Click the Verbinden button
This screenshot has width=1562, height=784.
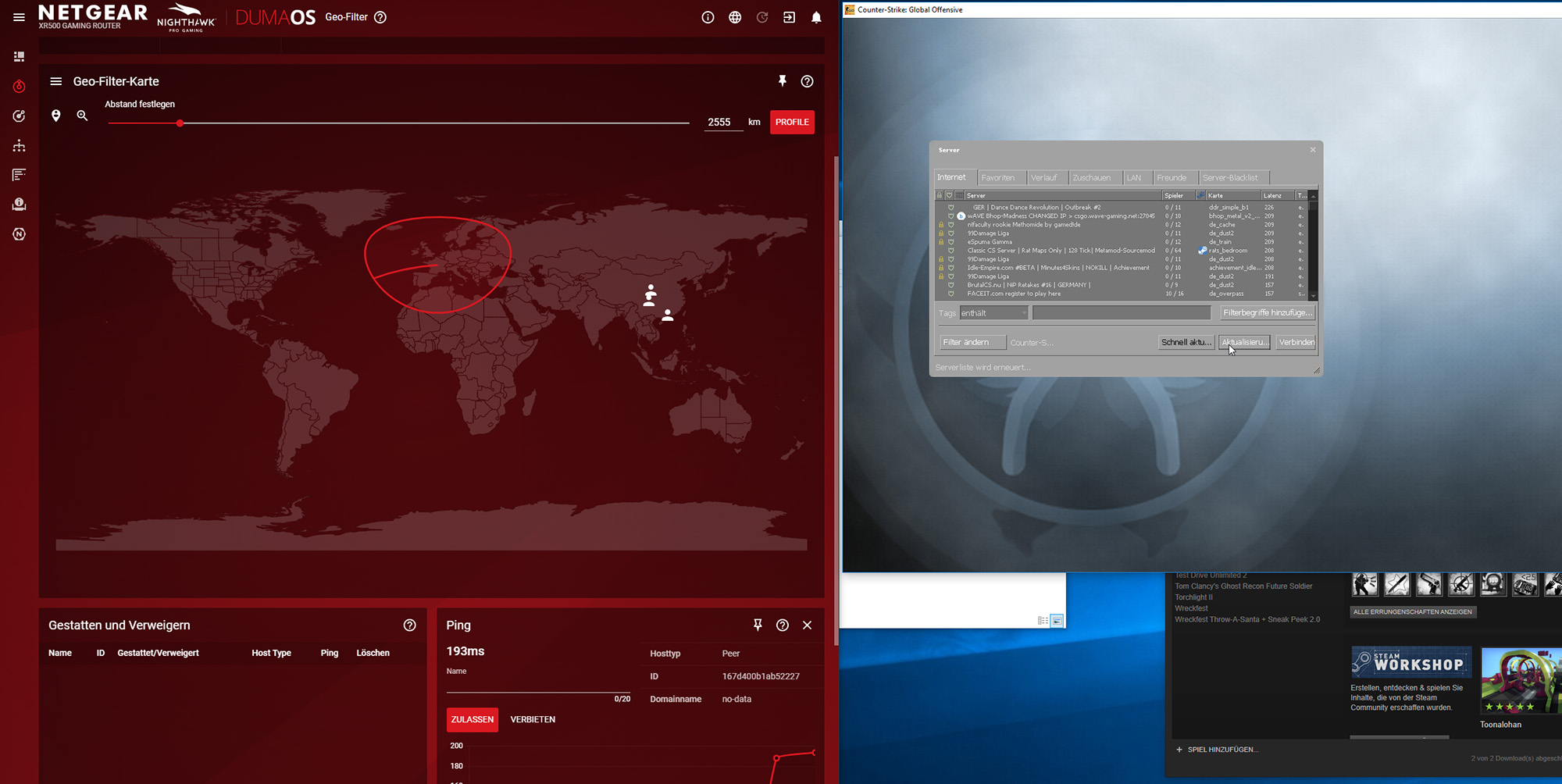pos(1296,342)
